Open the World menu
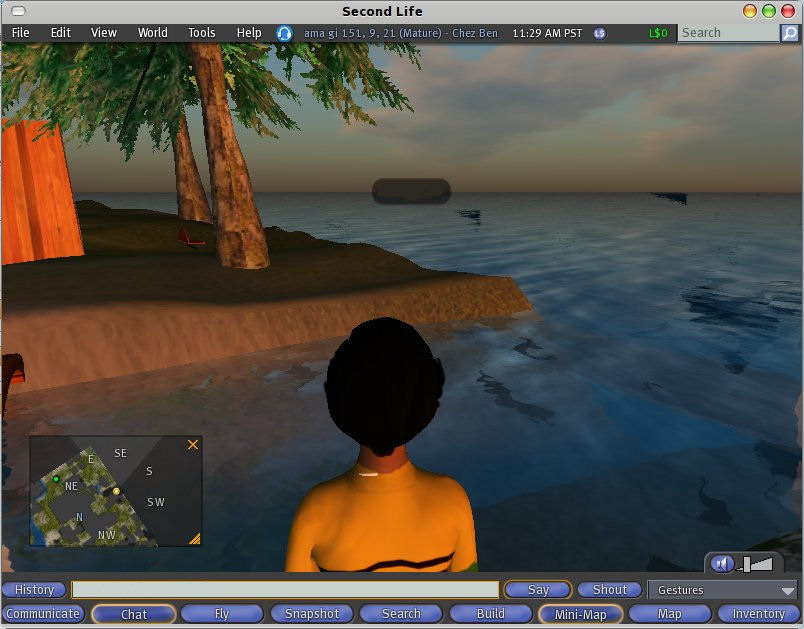 152,33
